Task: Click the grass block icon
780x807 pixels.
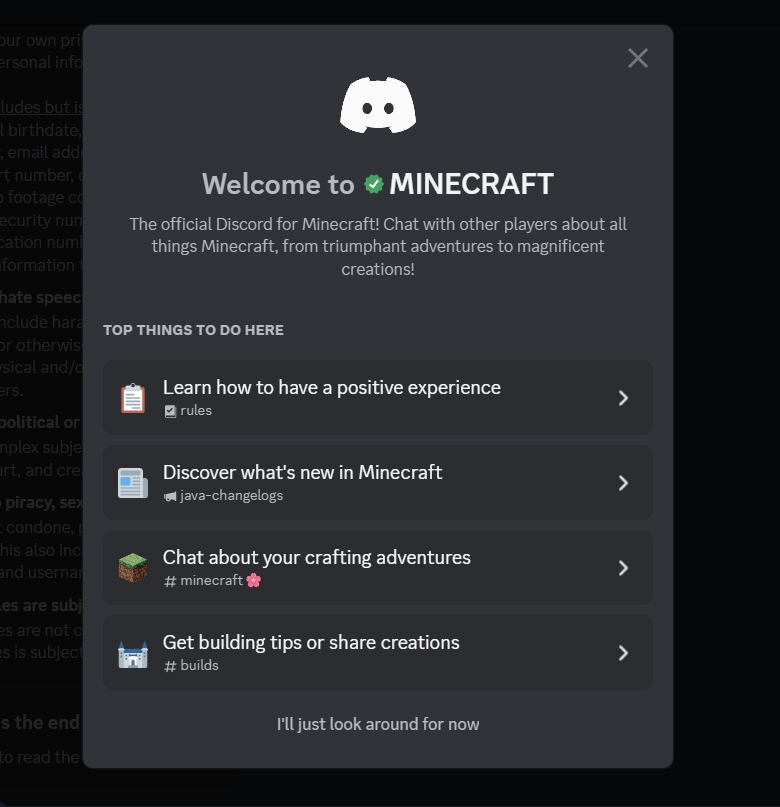Action: 133,568
